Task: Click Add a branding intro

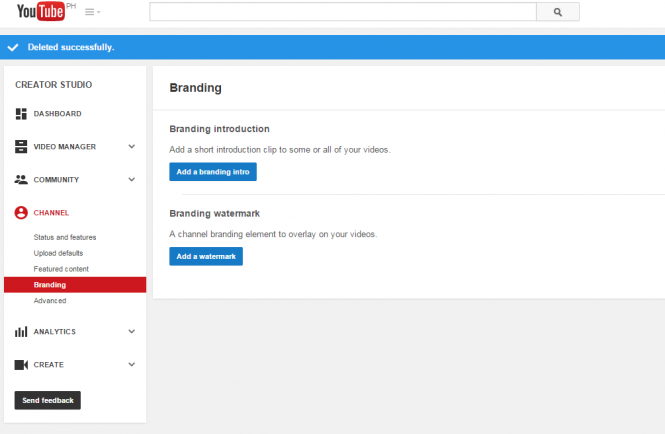Action: tap(213, 172)
